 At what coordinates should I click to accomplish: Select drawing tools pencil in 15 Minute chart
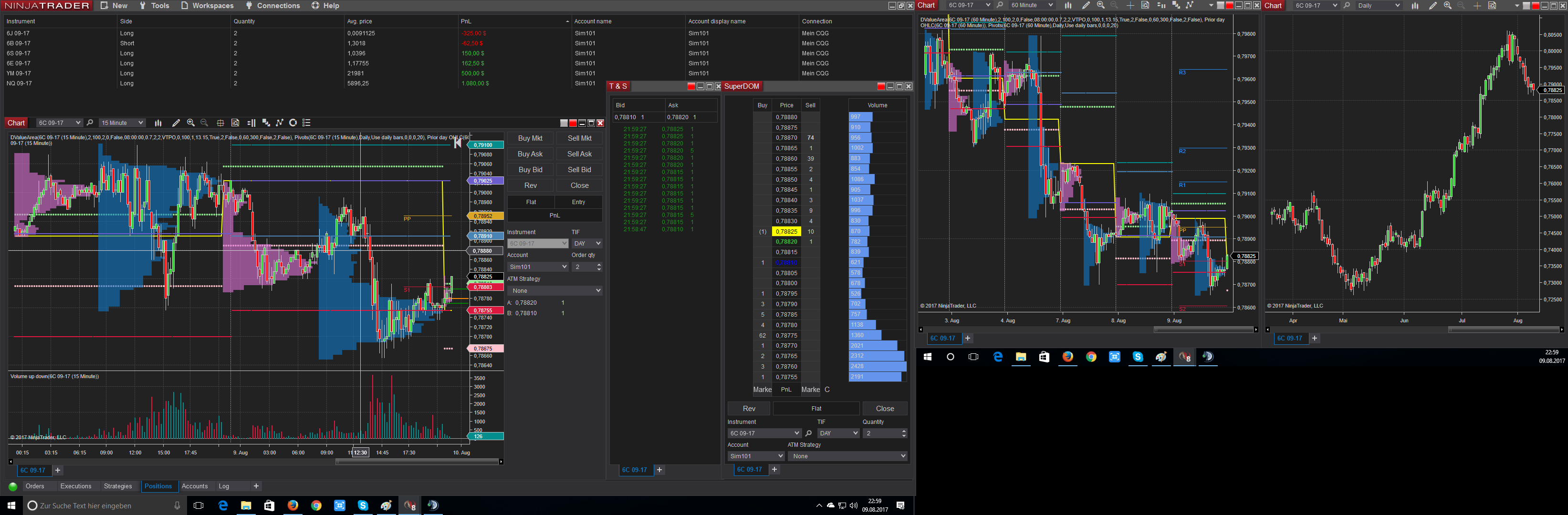(176, 123)
